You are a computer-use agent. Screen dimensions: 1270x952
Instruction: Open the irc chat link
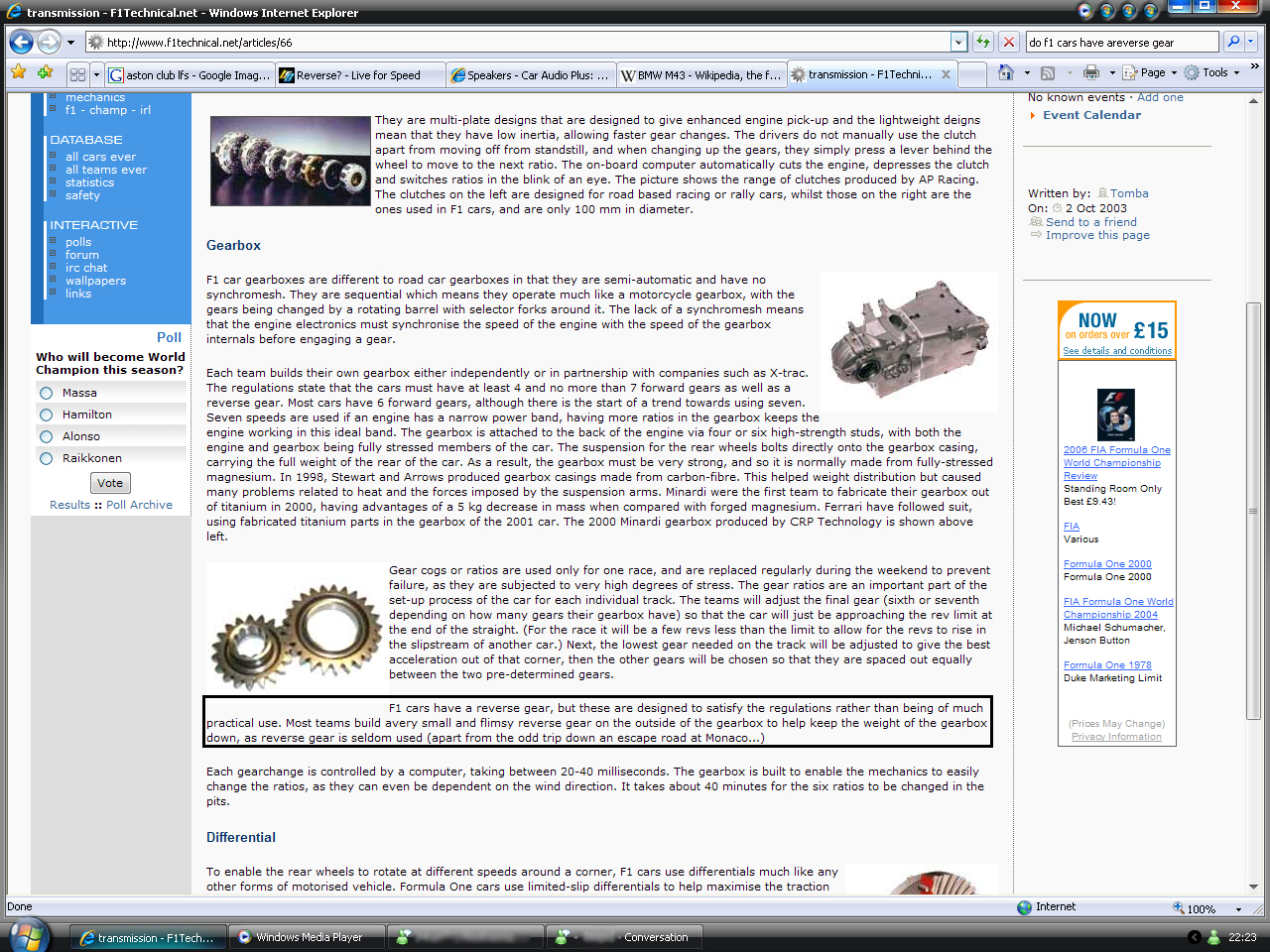point(86,268)
